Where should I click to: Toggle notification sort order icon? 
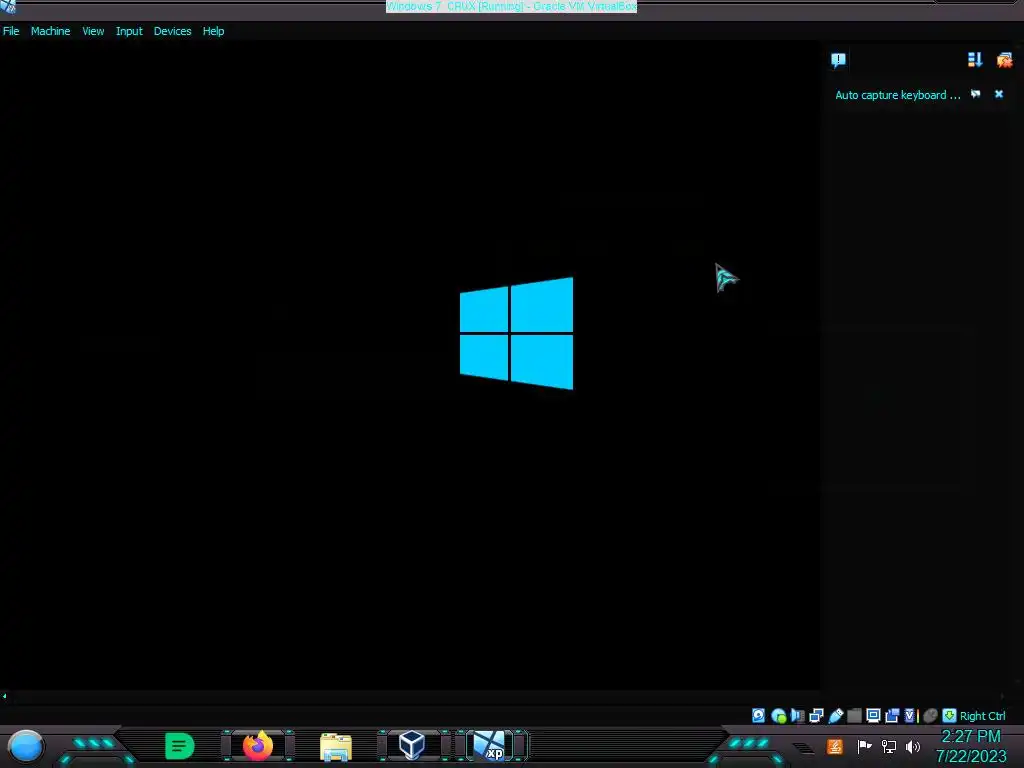(x=975, y=60)
